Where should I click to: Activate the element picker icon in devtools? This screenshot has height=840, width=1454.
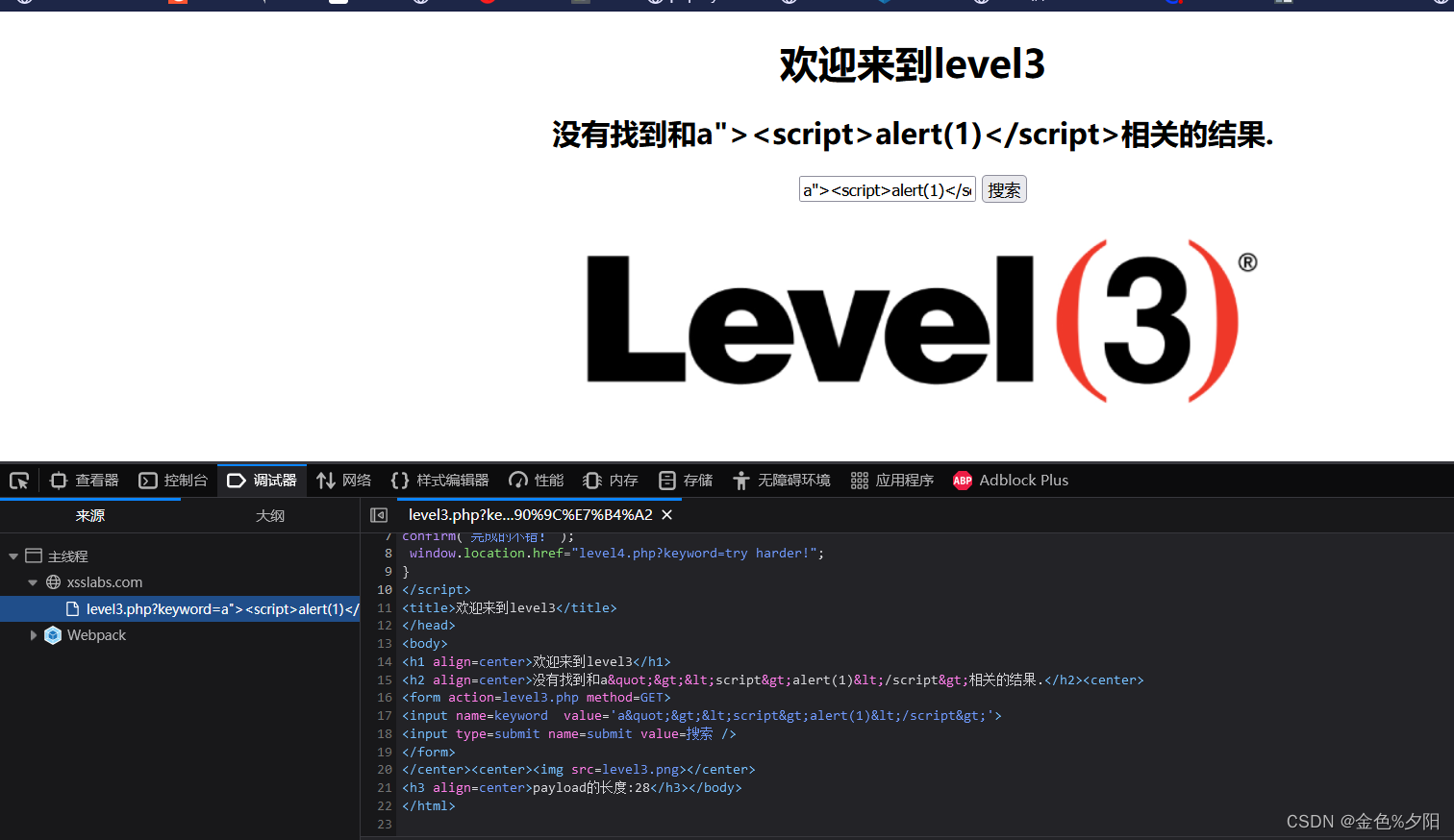(x=19, y=481)
